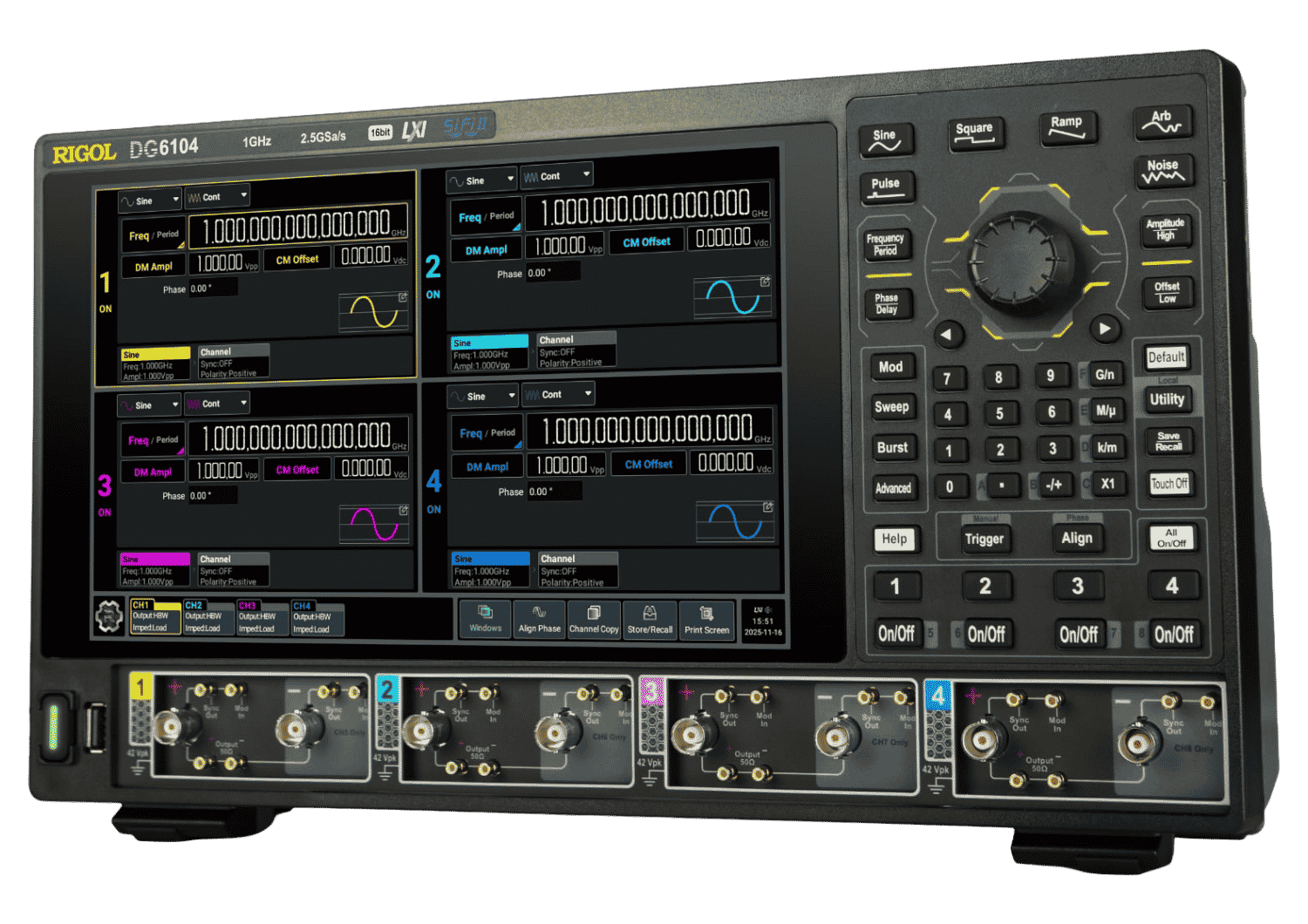Click the Save Recall key
This screenshot has width=1308, height=924.
(1168, 441)
